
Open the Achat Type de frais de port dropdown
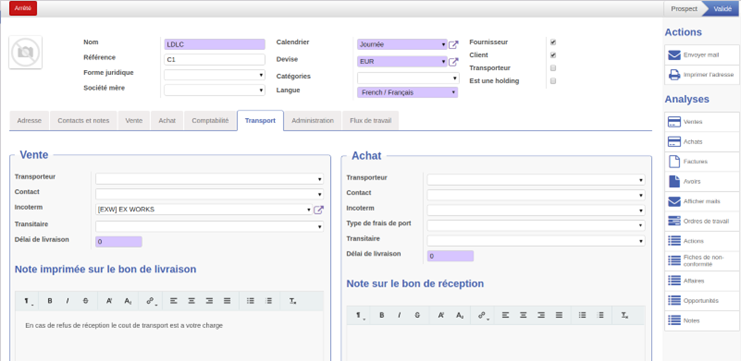[x=536, y=225]
